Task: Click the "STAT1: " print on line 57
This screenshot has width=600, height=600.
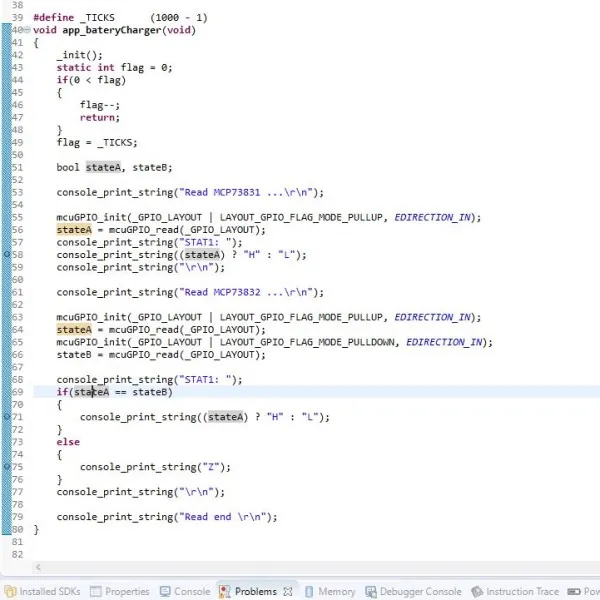Action: (149, 243)
